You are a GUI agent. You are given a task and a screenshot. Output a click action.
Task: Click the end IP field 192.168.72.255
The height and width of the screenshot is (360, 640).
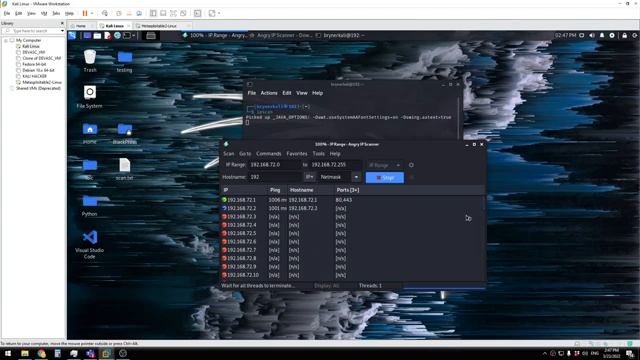(335, 164)
